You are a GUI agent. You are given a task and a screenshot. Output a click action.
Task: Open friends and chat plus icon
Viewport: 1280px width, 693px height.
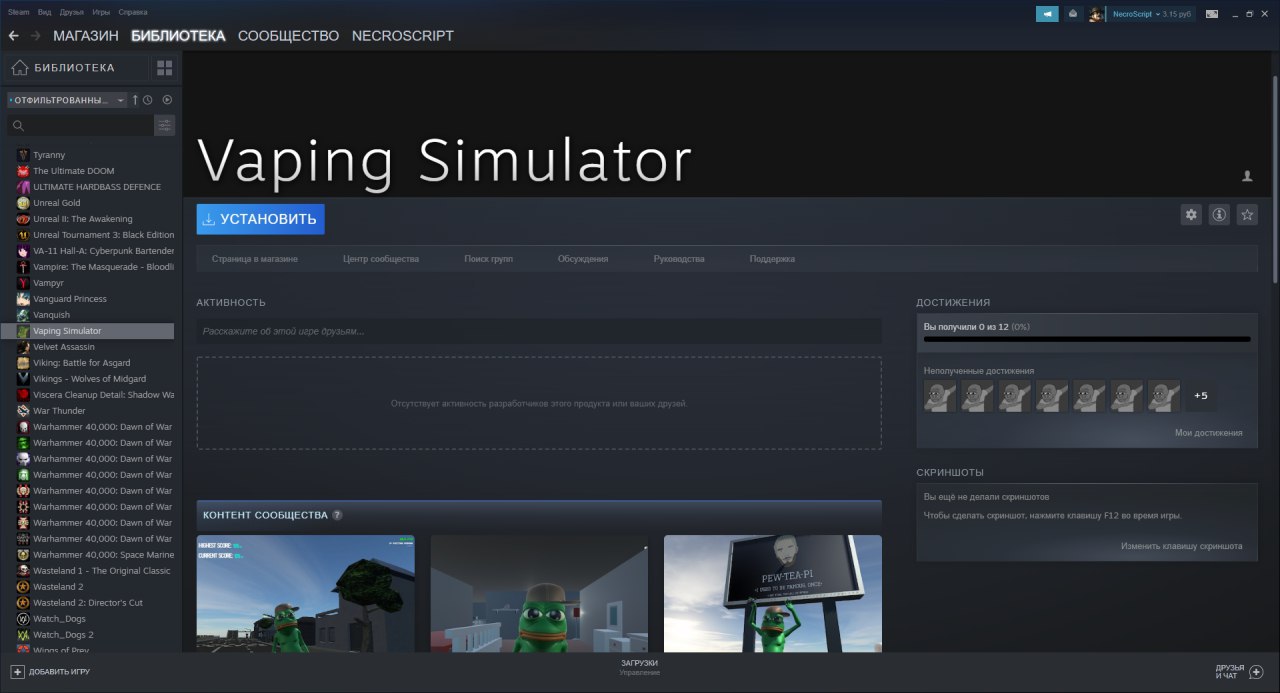(1257, 672)
